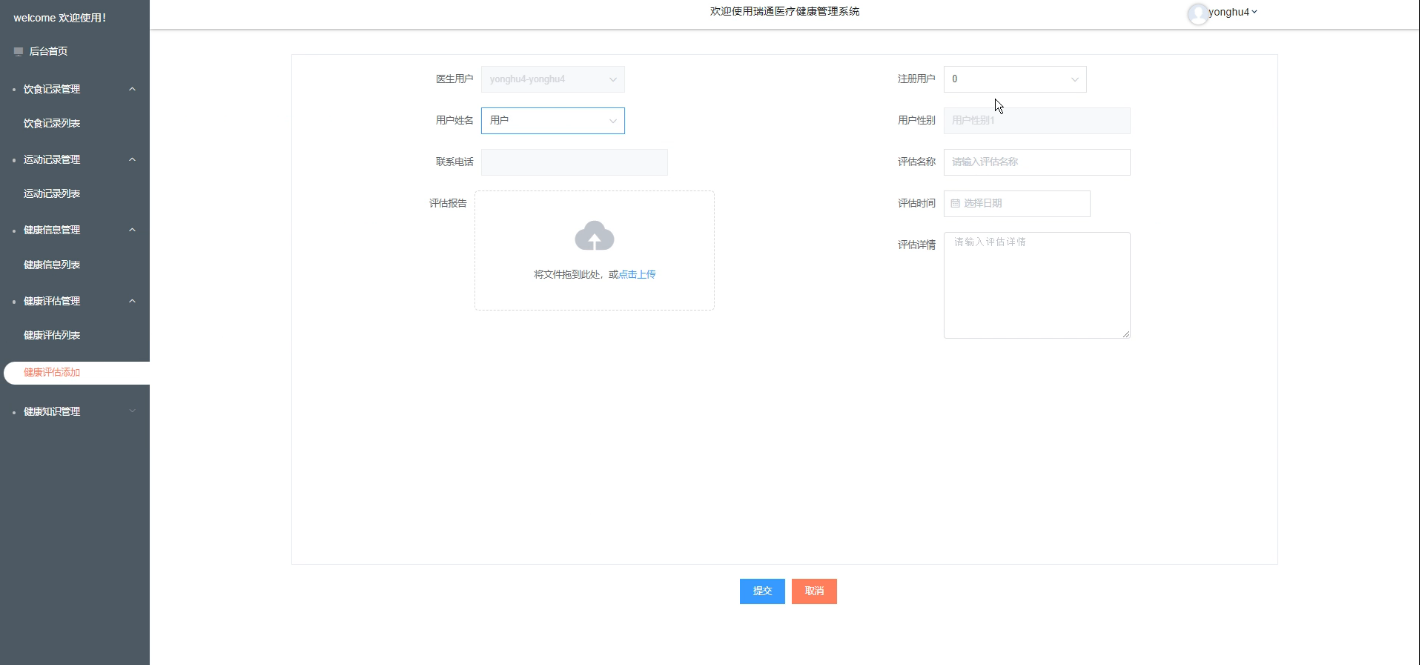Select 健康评估添加 menu item
The height and width of the screenshot is (665, 1422).
pos(77,372)
